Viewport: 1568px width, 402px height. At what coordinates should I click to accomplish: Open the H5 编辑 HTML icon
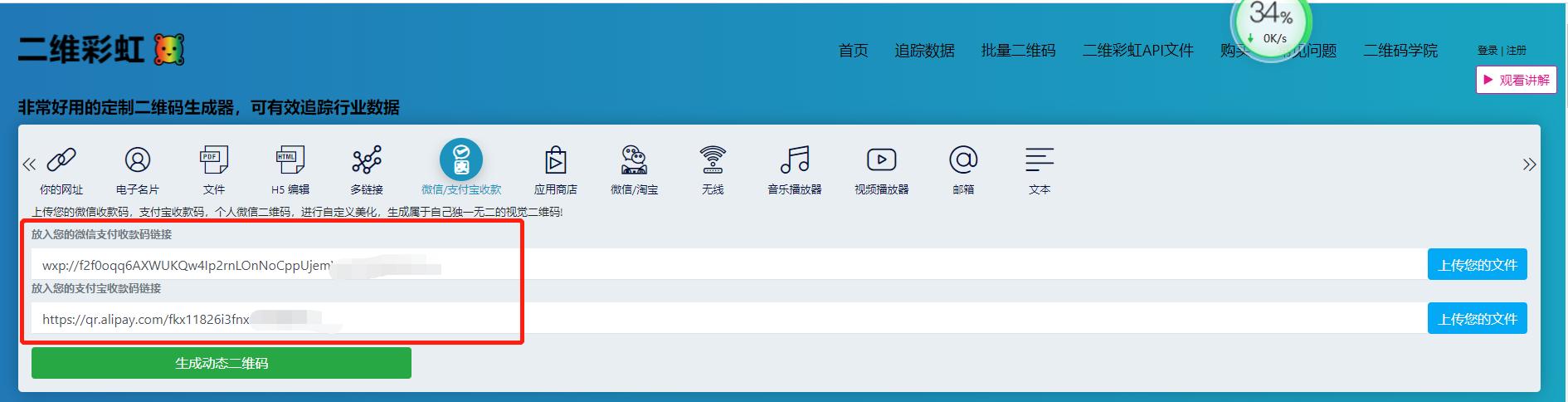290,160
